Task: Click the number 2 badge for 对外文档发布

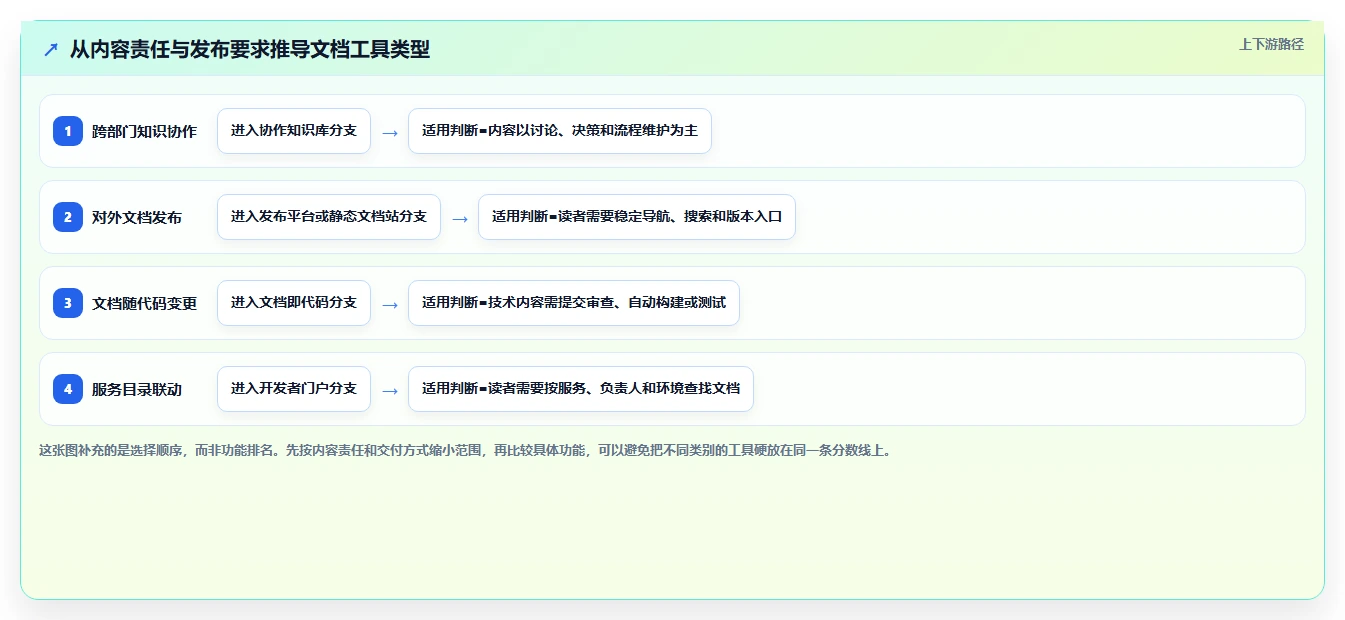Action: (x=68, y=217)
